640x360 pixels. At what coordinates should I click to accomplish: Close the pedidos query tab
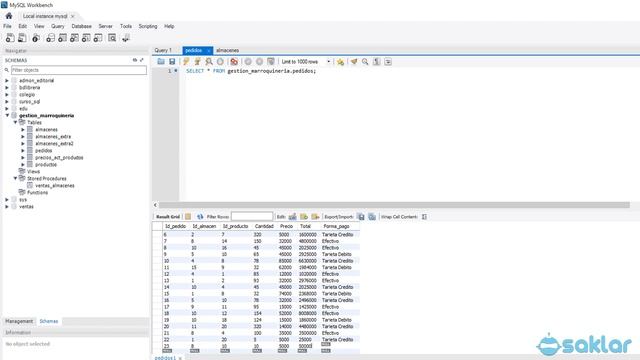point(209,51)
